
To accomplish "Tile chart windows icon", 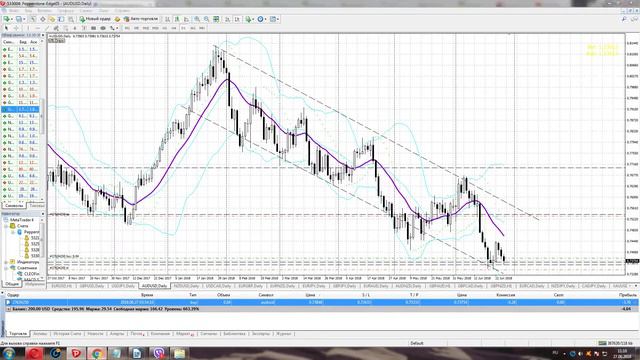I will tap(216, 19).
